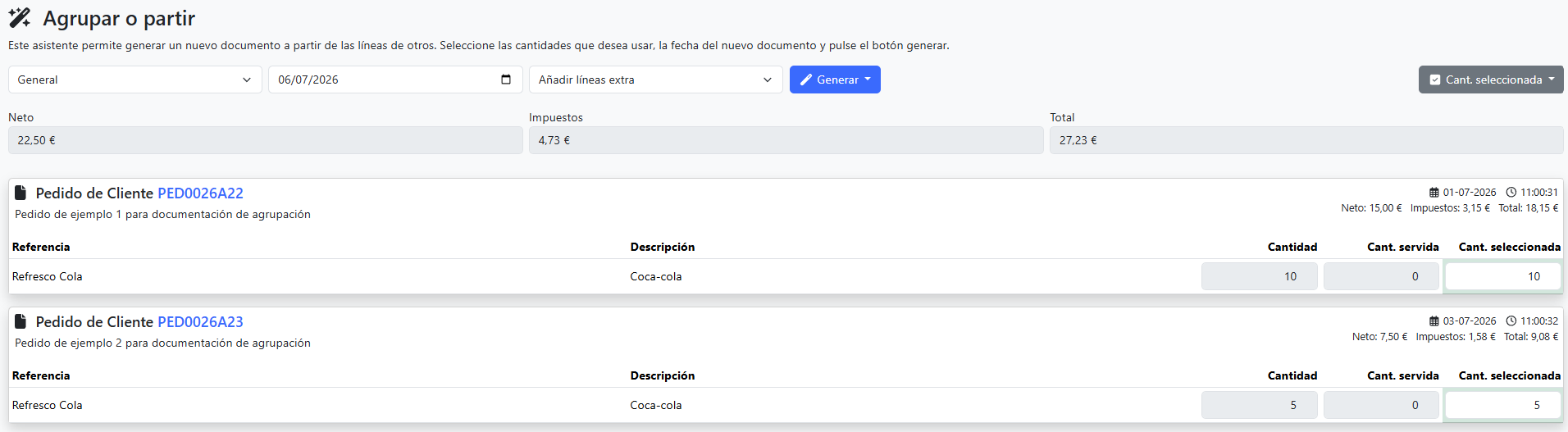Click the Total field showing 27,23 €
This screenshot has height=432, width=1568.
(x=1306, y=140)
